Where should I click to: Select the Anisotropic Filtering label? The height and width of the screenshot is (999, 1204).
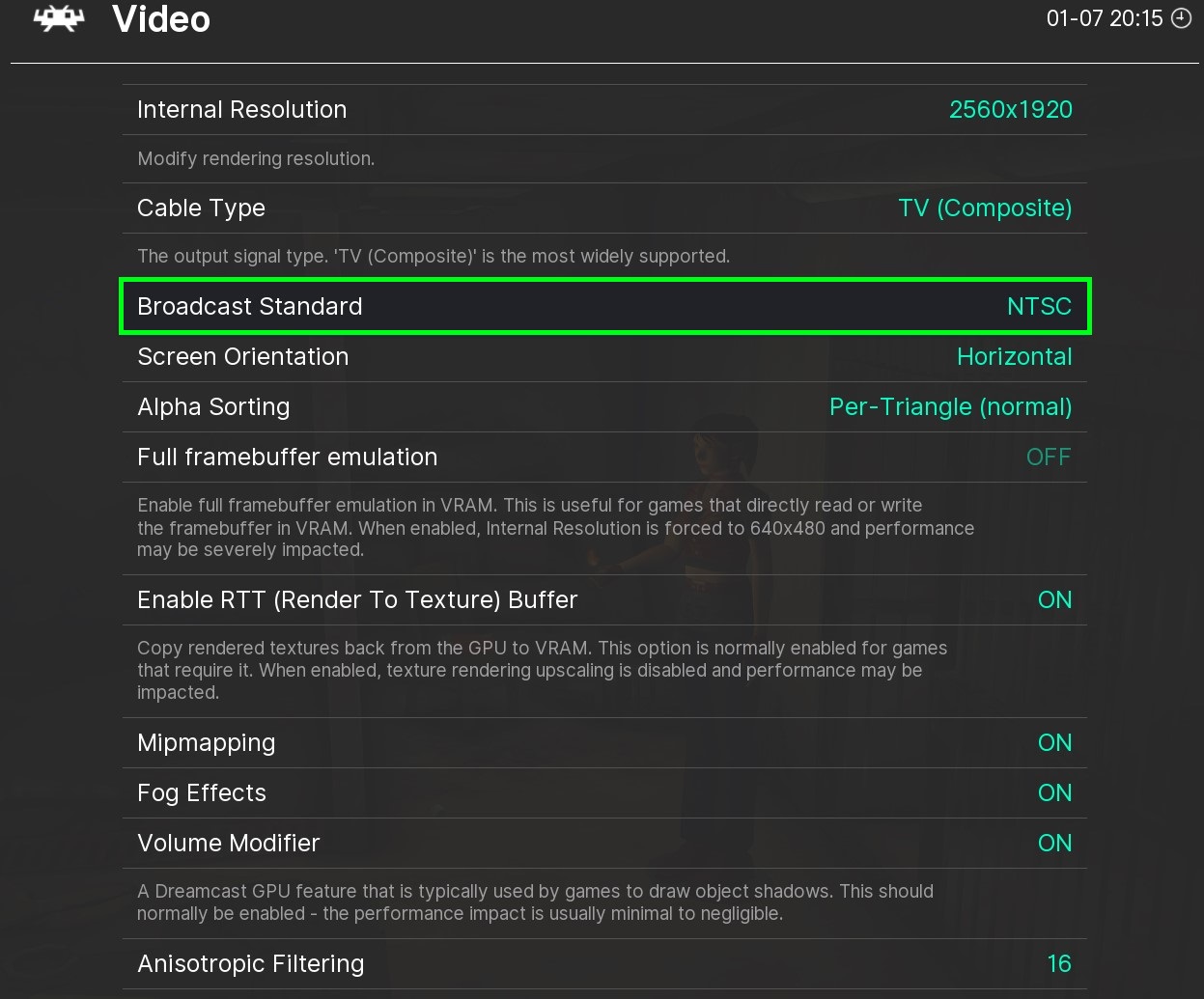(250, 963)
